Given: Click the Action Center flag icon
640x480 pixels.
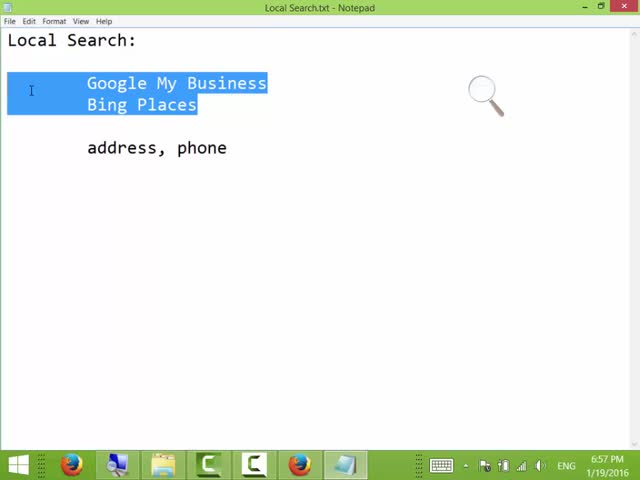Looking at the screenshot, I should [484, 466].
